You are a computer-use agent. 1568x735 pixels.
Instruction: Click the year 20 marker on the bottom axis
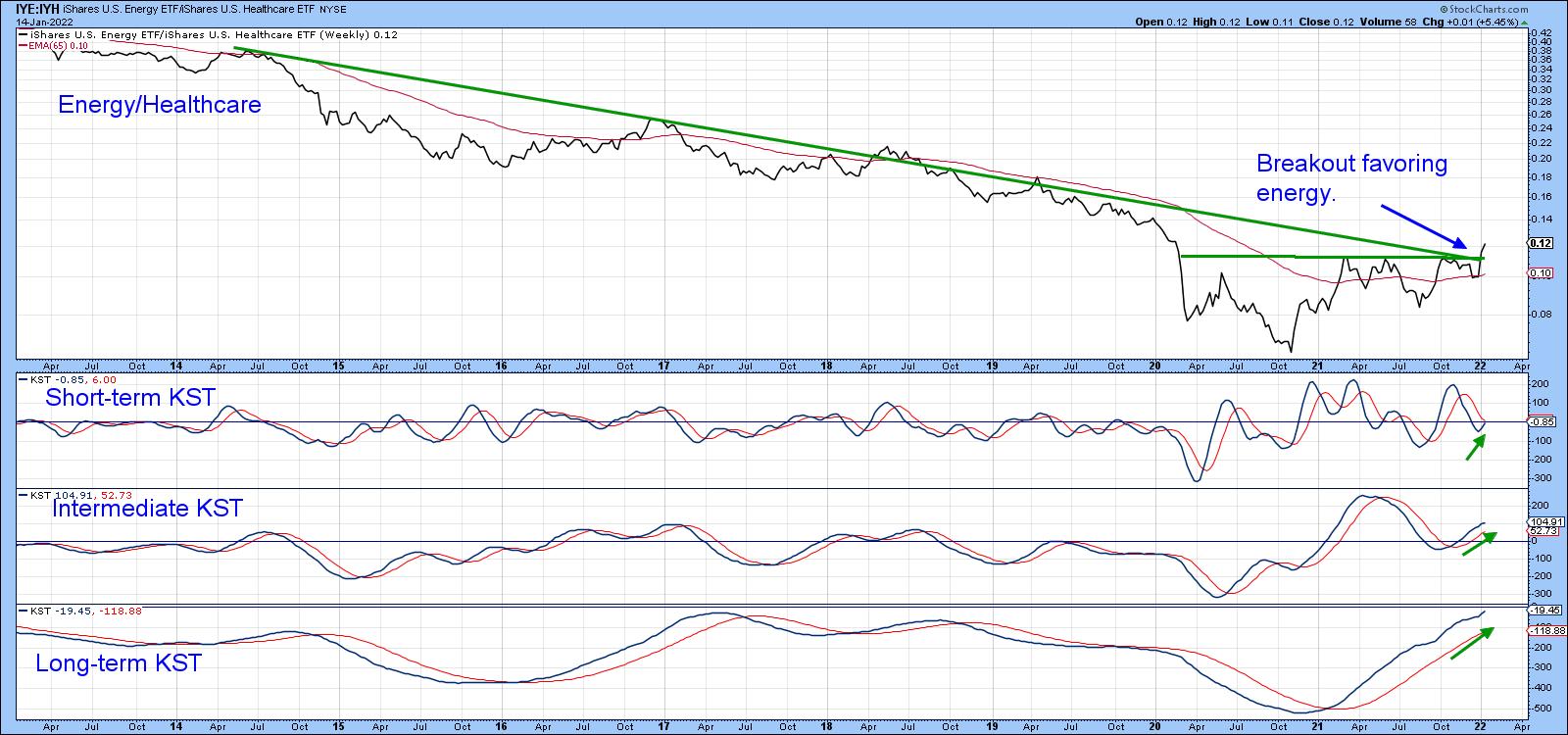[1154, 726]
